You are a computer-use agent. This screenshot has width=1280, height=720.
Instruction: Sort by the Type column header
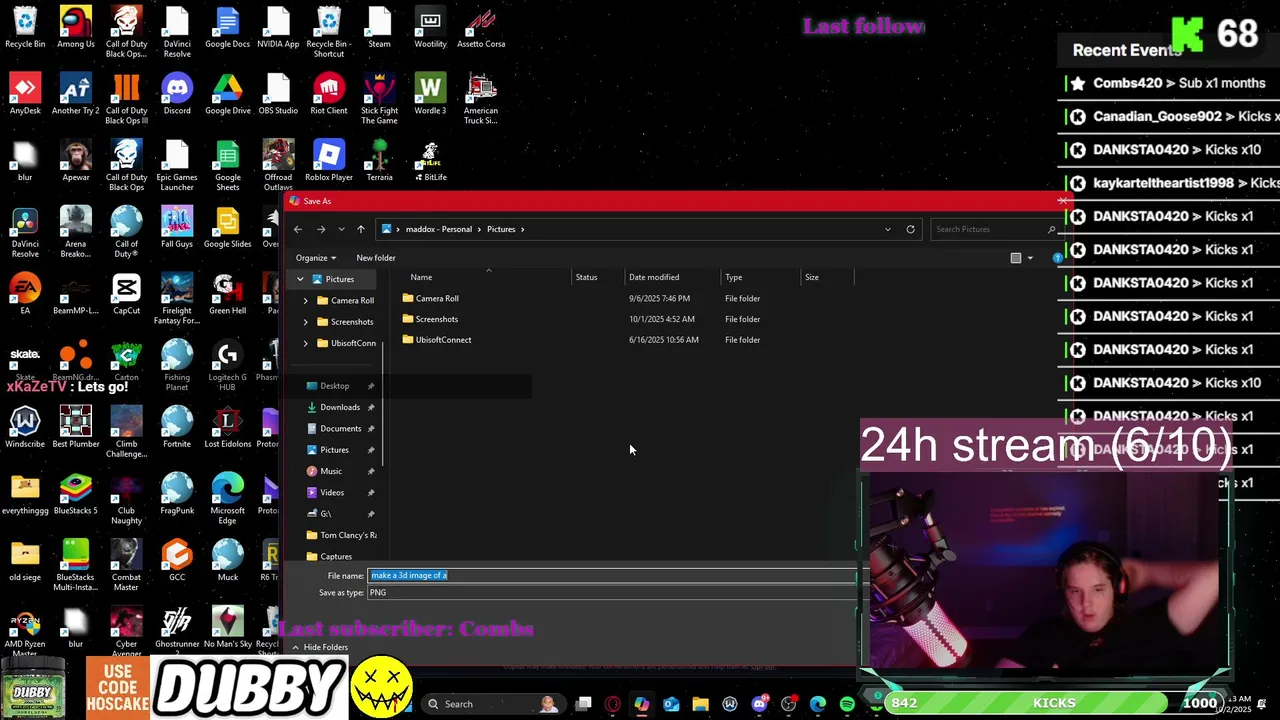[x=734, y=277]
